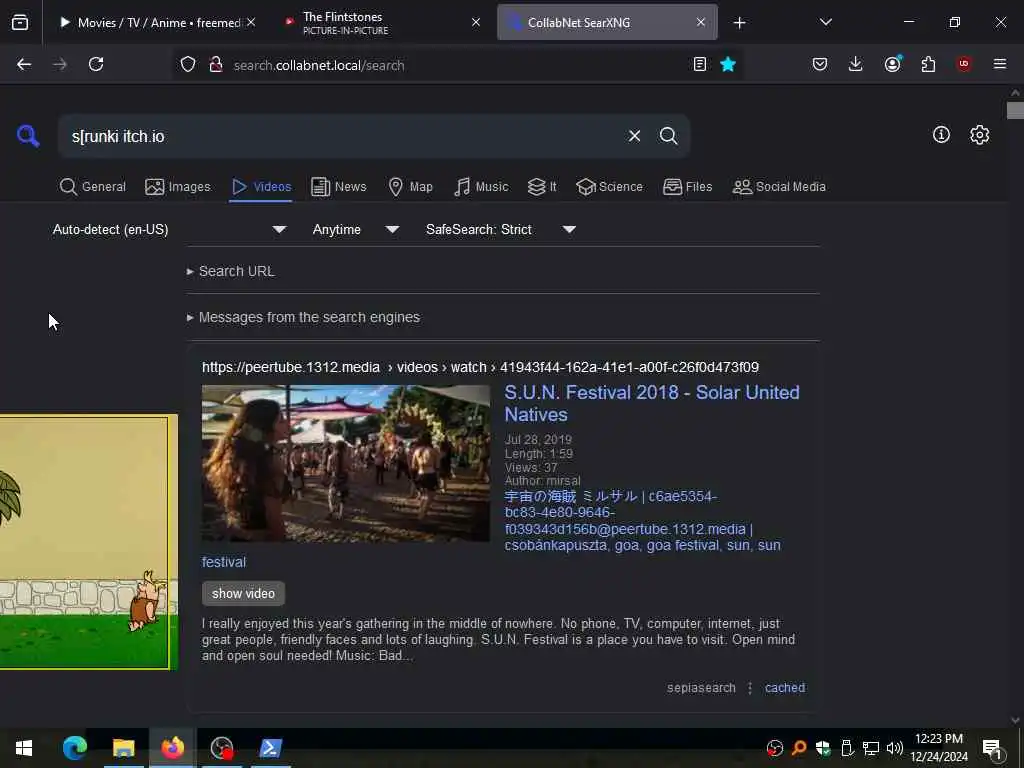Open Windows notification center
This screenshot has height=768, width=1024.
coord(992,748)
